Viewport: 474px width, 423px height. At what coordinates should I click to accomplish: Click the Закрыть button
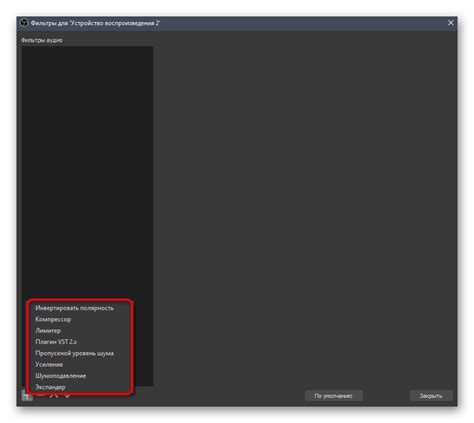pyautogui.click(x=431, y=396)
